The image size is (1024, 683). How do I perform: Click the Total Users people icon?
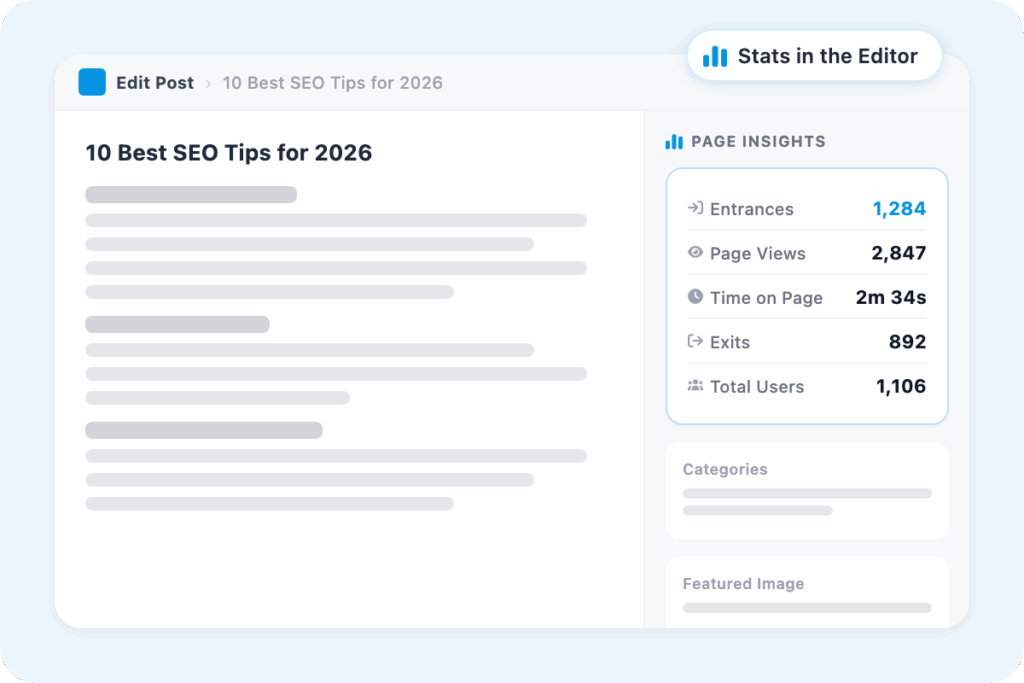pyautogui.click(x=695, y=386)
